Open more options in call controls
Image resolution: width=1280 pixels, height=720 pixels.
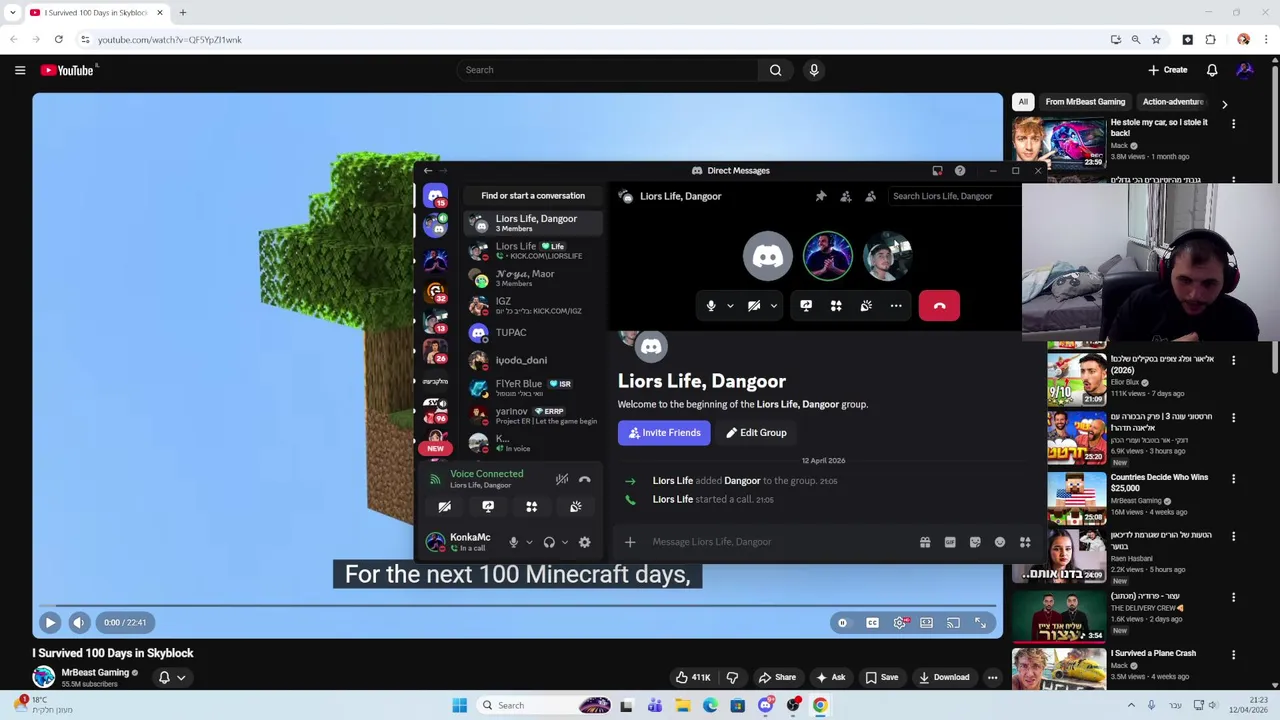[x=896, y=306]
